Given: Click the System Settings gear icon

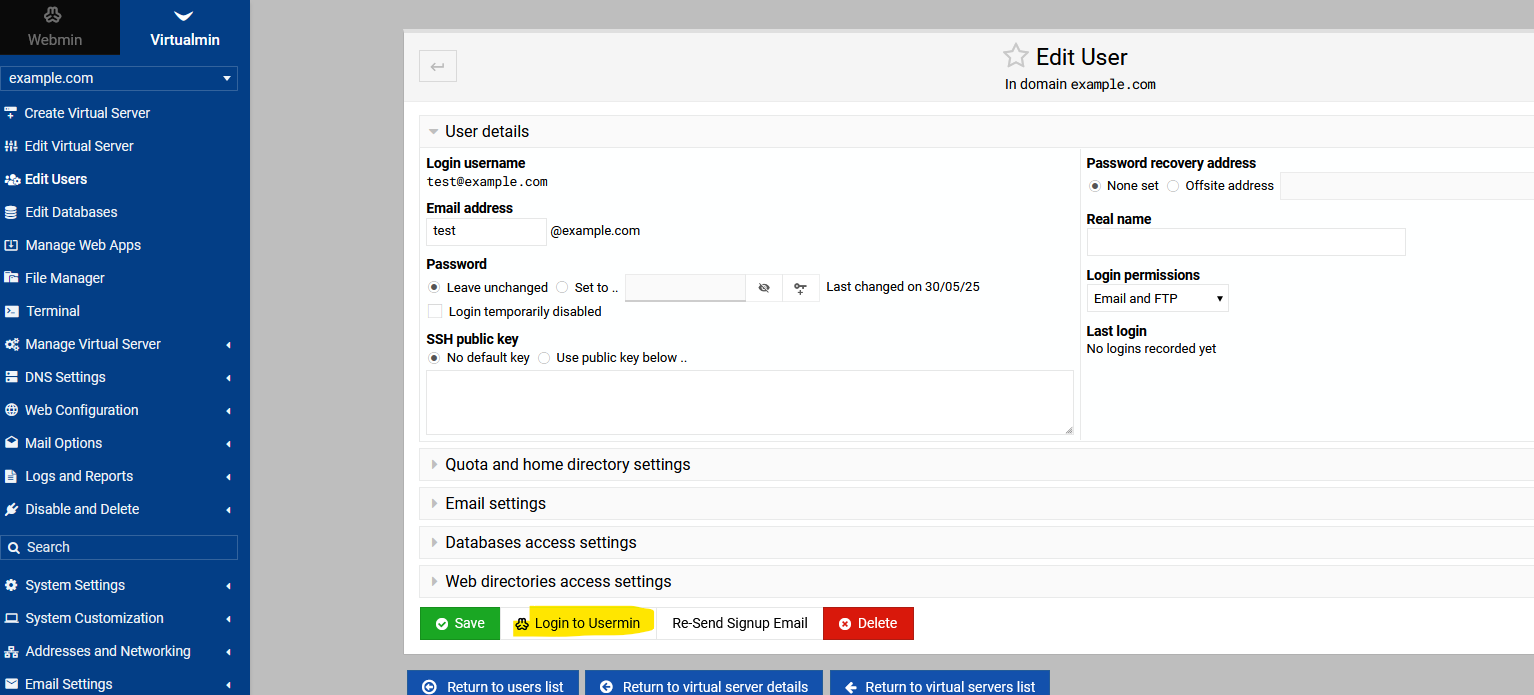Looking at the screenshot, I should point(12,585).
